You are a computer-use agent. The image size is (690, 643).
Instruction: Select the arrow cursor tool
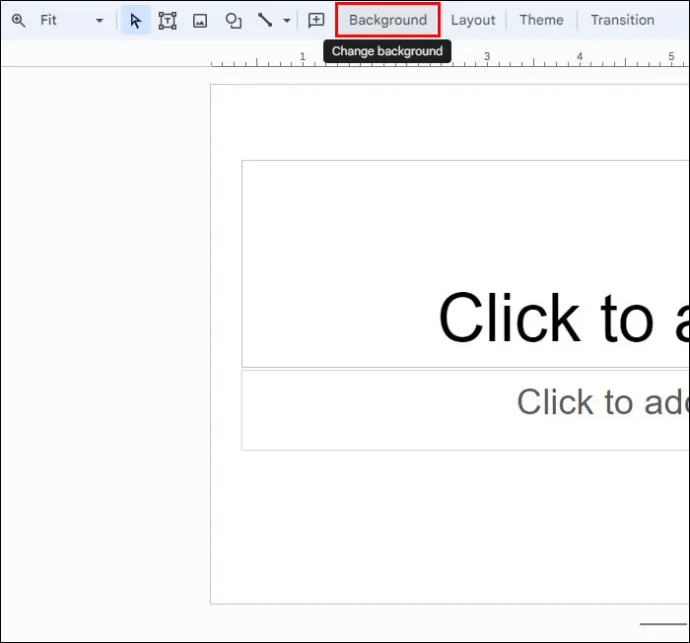(x=136, y=20)
